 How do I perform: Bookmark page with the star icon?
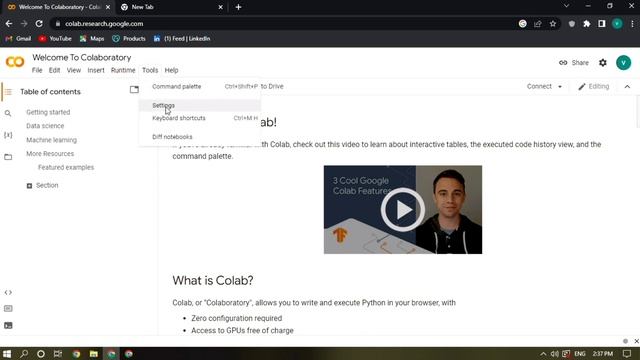click(553, 24)
